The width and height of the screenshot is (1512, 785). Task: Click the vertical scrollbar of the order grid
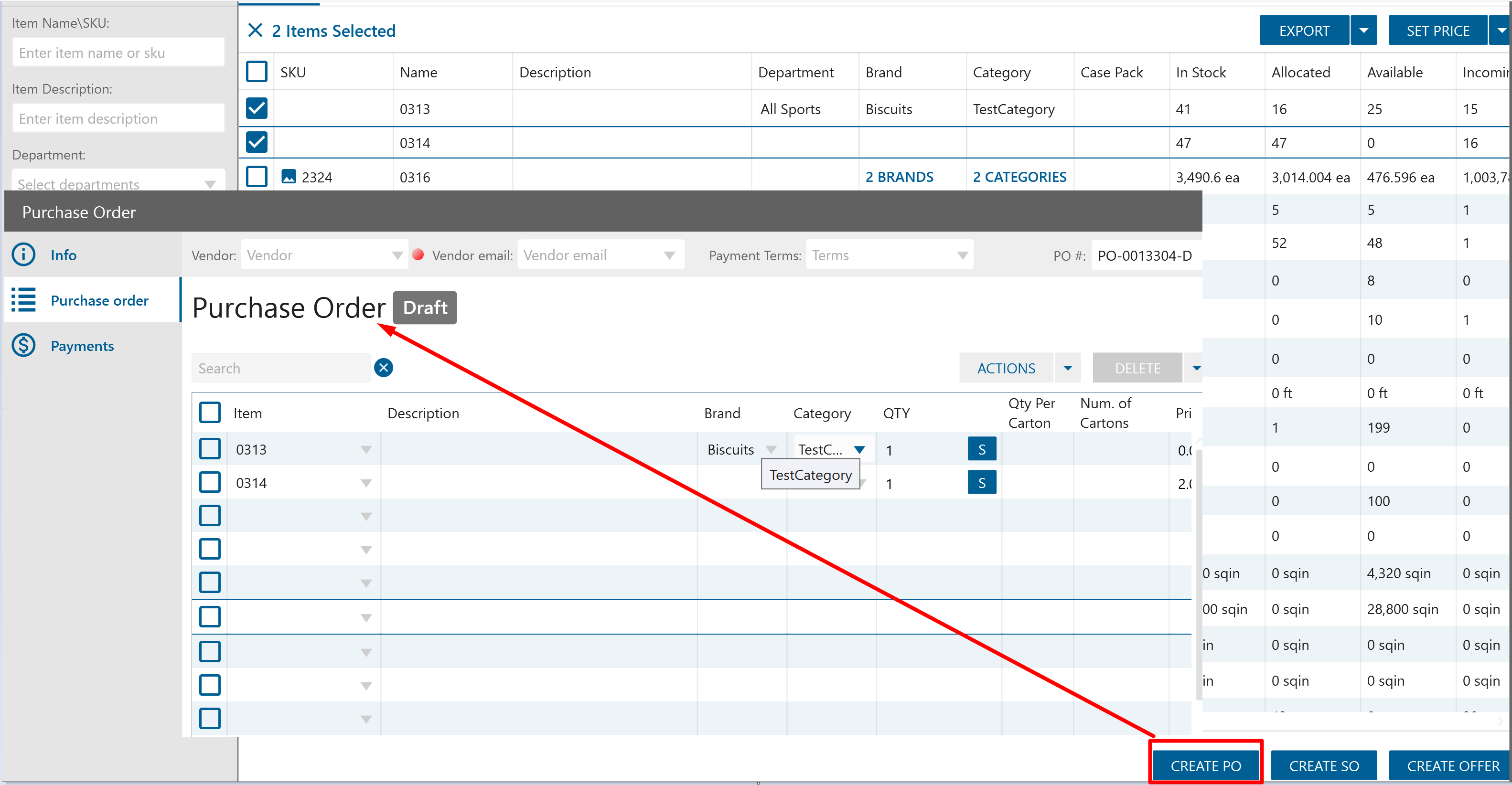pos(1199,575)
